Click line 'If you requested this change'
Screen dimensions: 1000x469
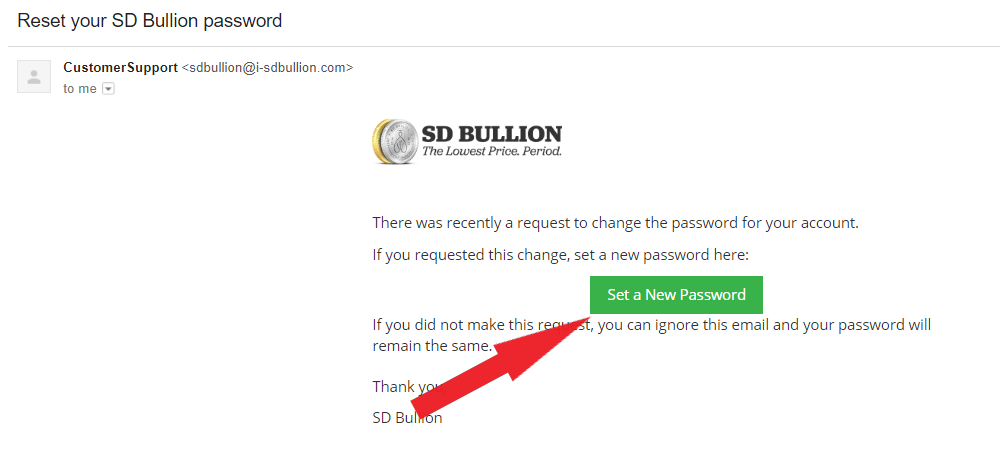[560, 255]
